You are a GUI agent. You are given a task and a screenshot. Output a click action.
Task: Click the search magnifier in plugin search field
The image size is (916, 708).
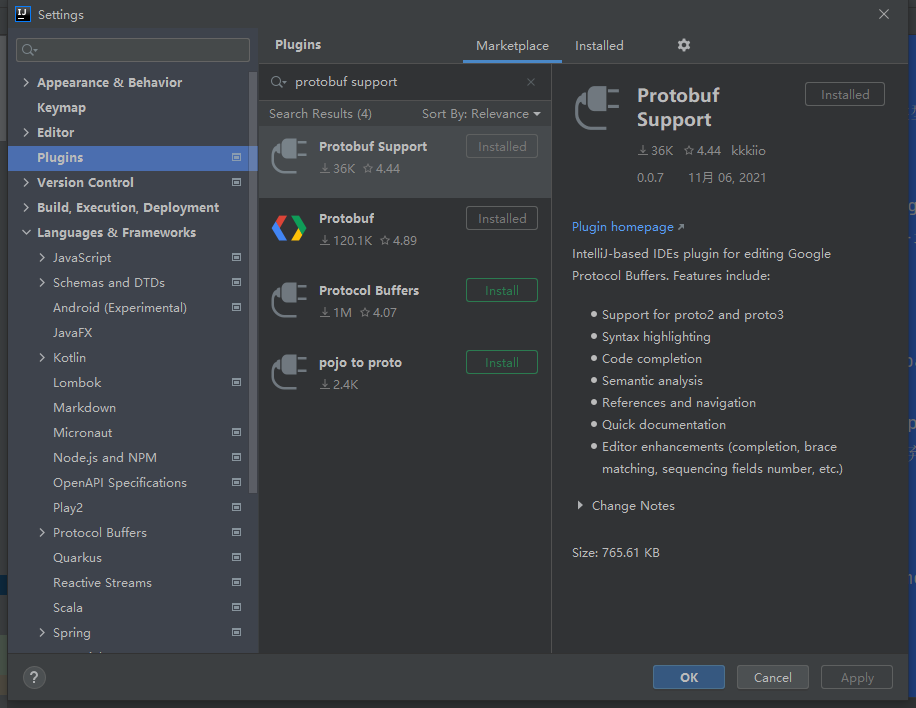278,82
